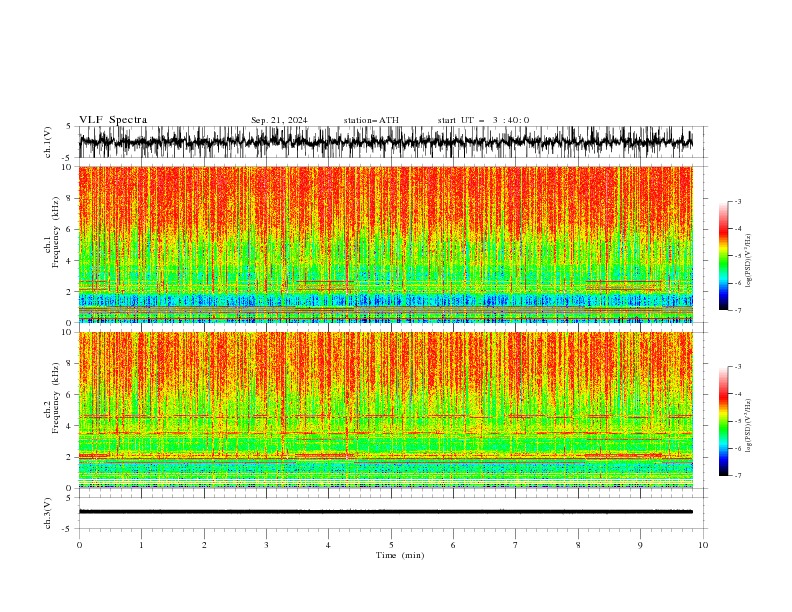The image size is (792, 612).
Task: Click the "Time (min)" x-axis label
Action: [x=400, y=555]
